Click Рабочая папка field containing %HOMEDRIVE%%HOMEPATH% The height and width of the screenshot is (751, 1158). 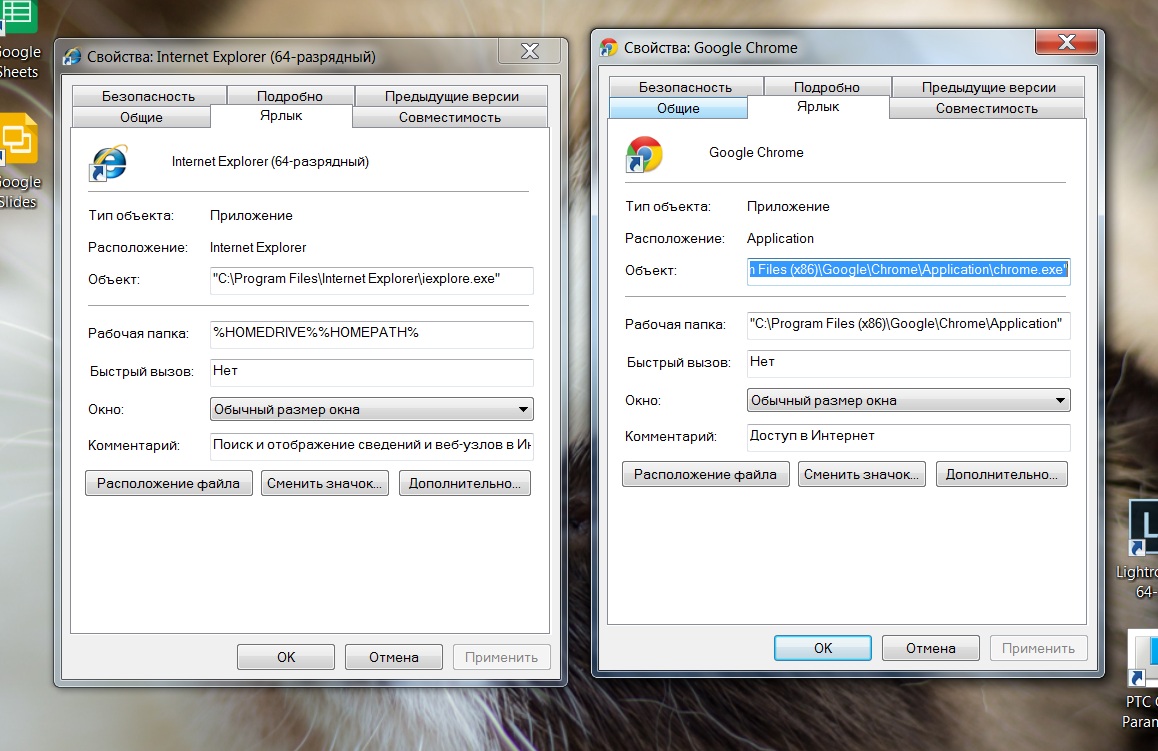click(371, 334)
